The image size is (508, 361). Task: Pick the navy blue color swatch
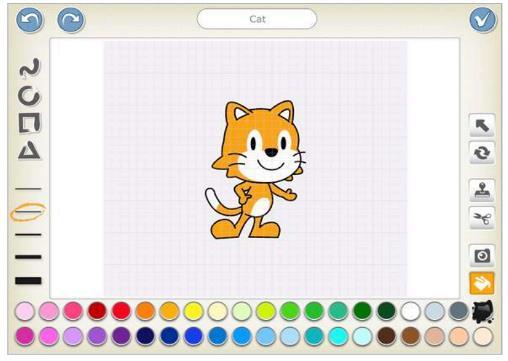(x=145, y=336)
